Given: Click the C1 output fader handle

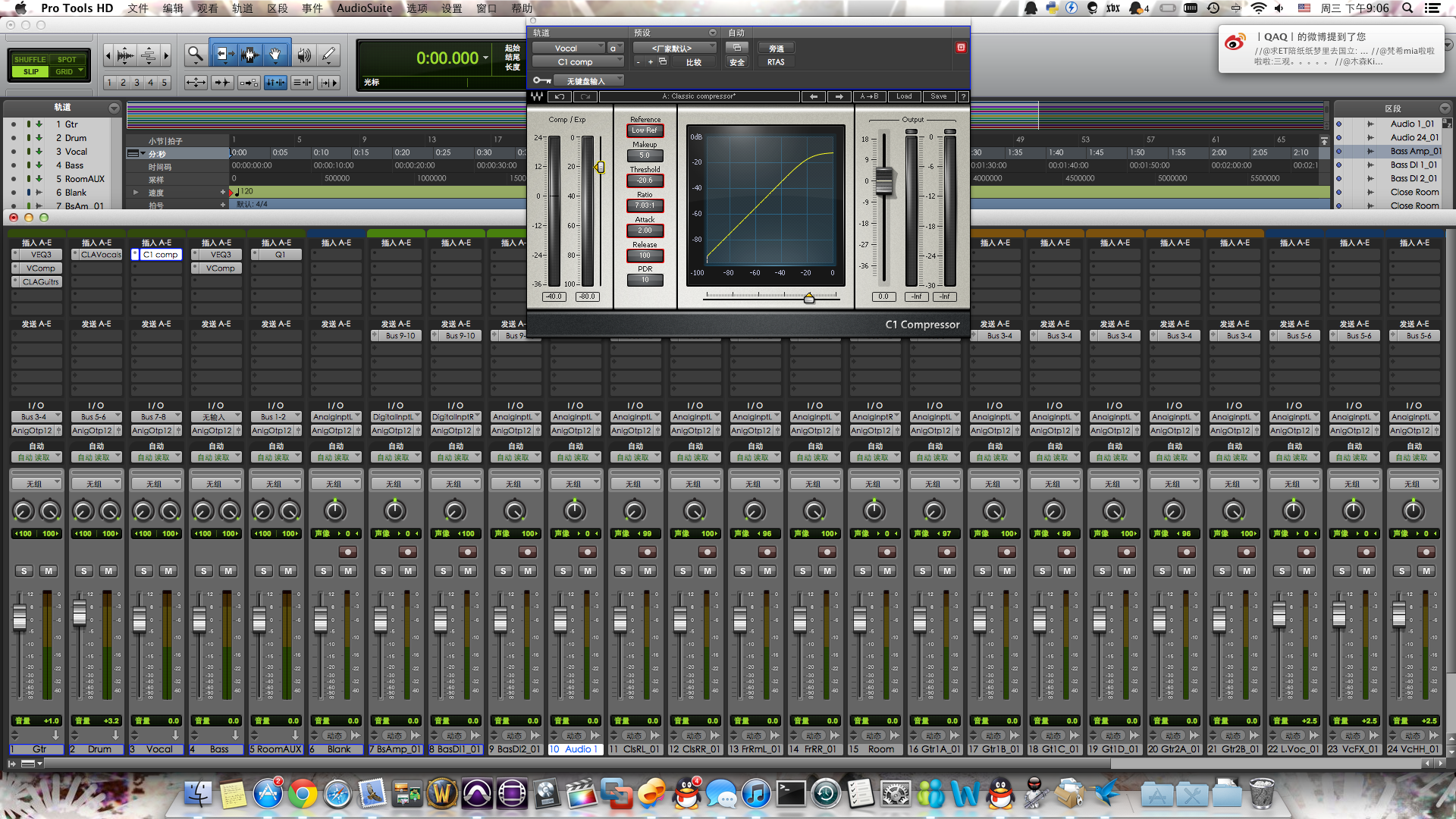Looking at the screenshot, I should click(x=883, y=180).
